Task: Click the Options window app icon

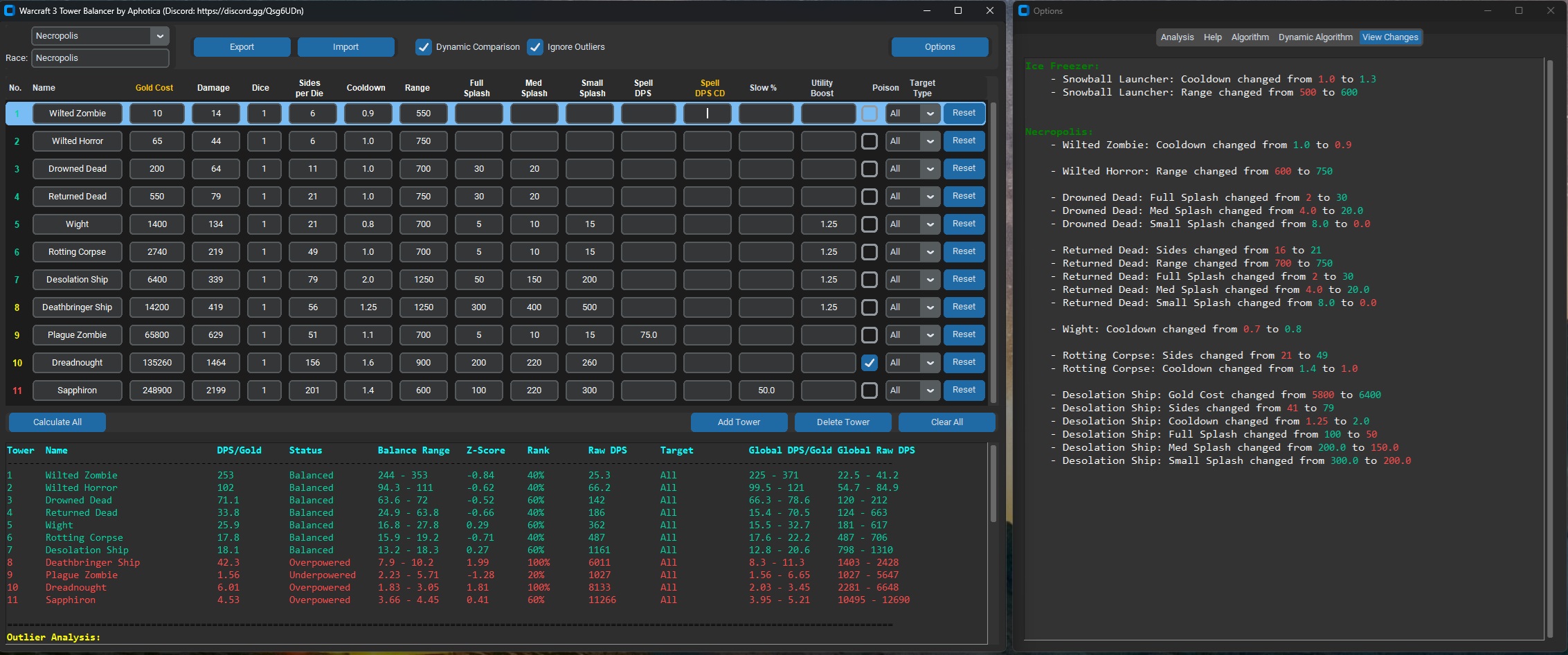Action: [1024, 10]
